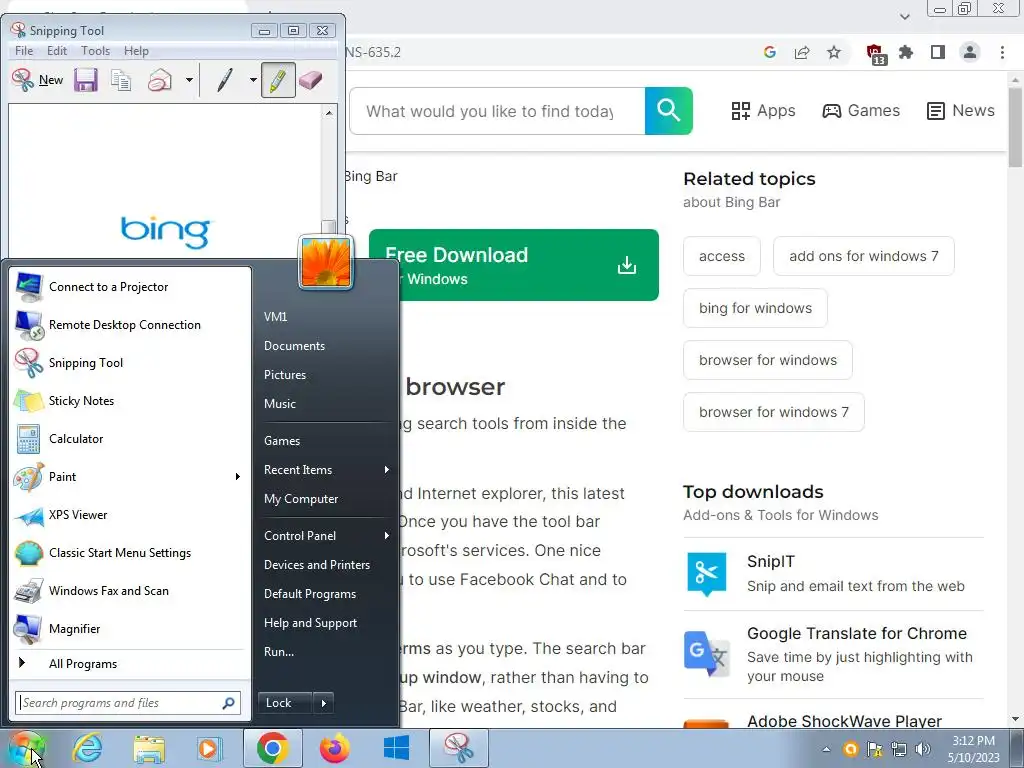Expand Control Panel submenu
Viewport: 1024px width, 768px height.
click(326, 536)
